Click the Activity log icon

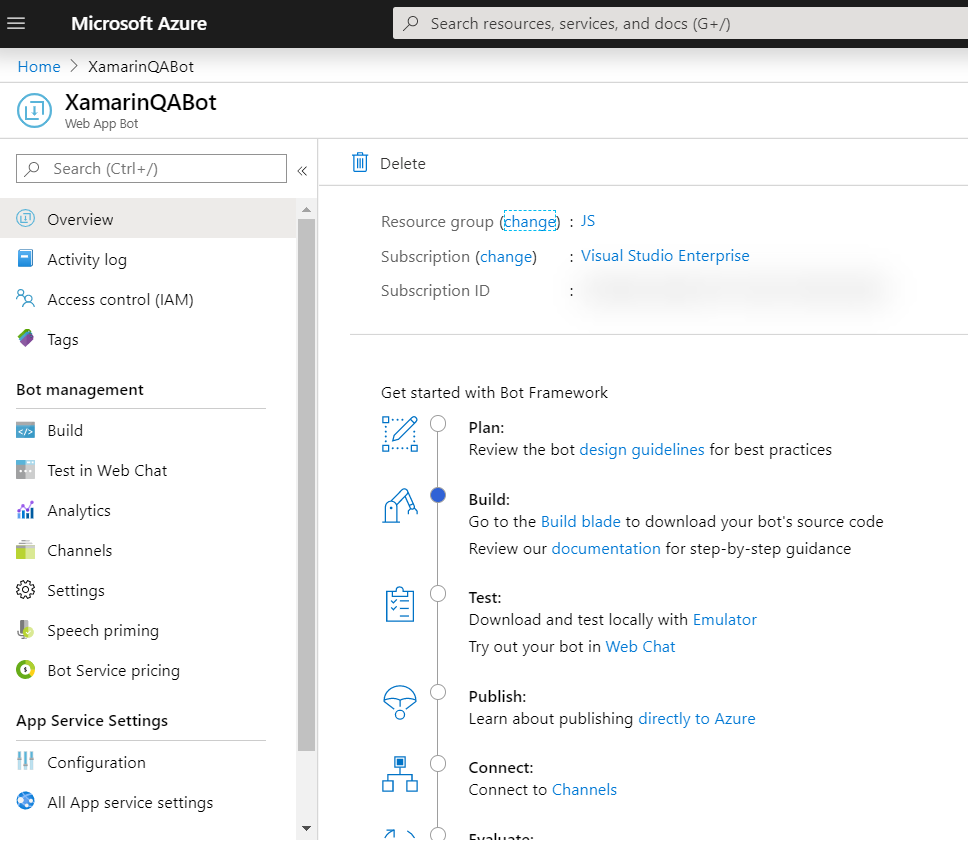point(25,259)
